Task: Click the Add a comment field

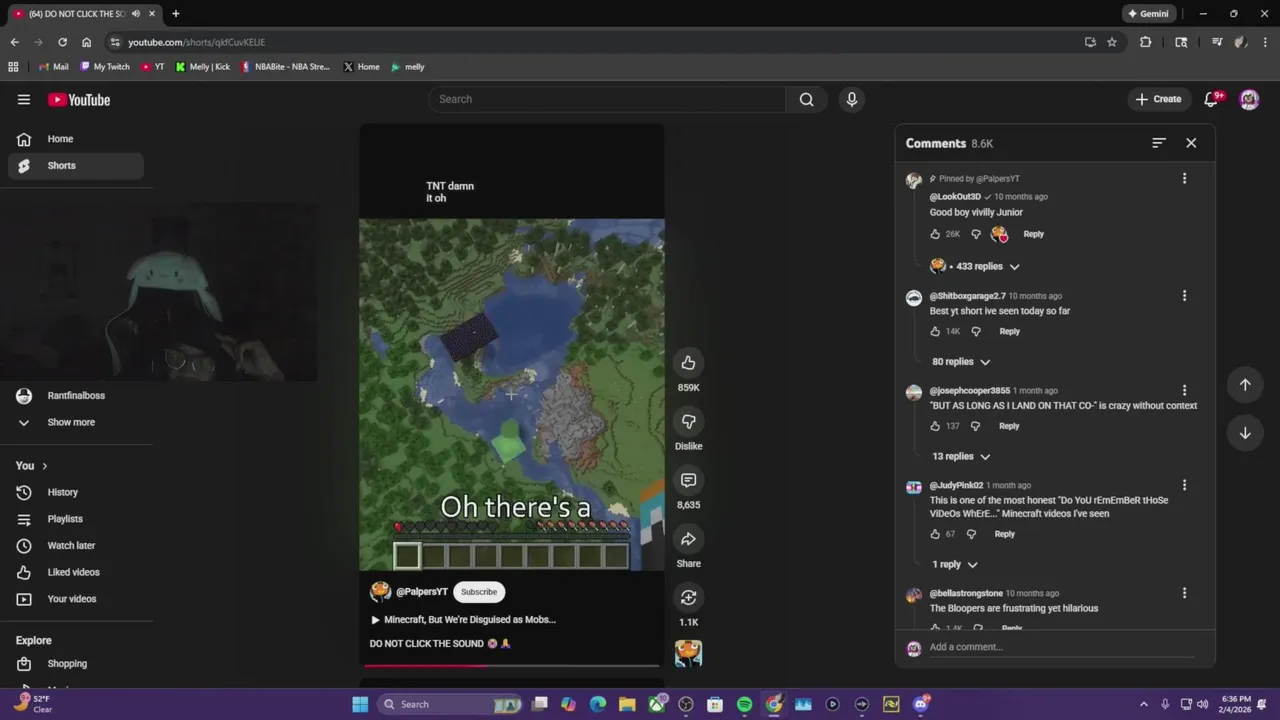Action: [x=1060, y=647]
